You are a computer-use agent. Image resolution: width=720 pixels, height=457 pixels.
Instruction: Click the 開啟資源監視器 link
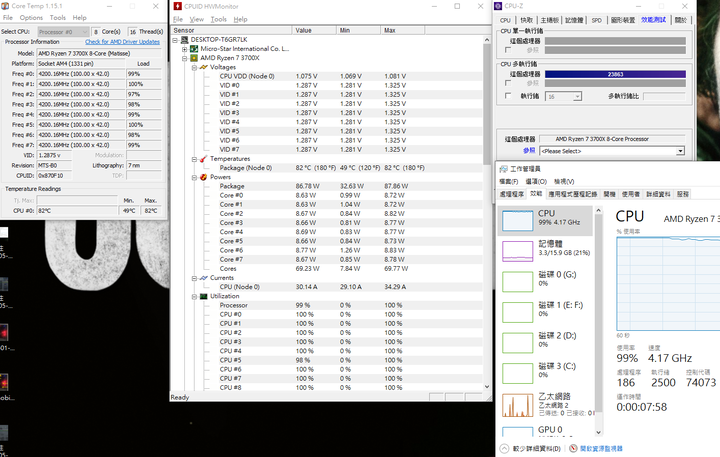point(601,448)
